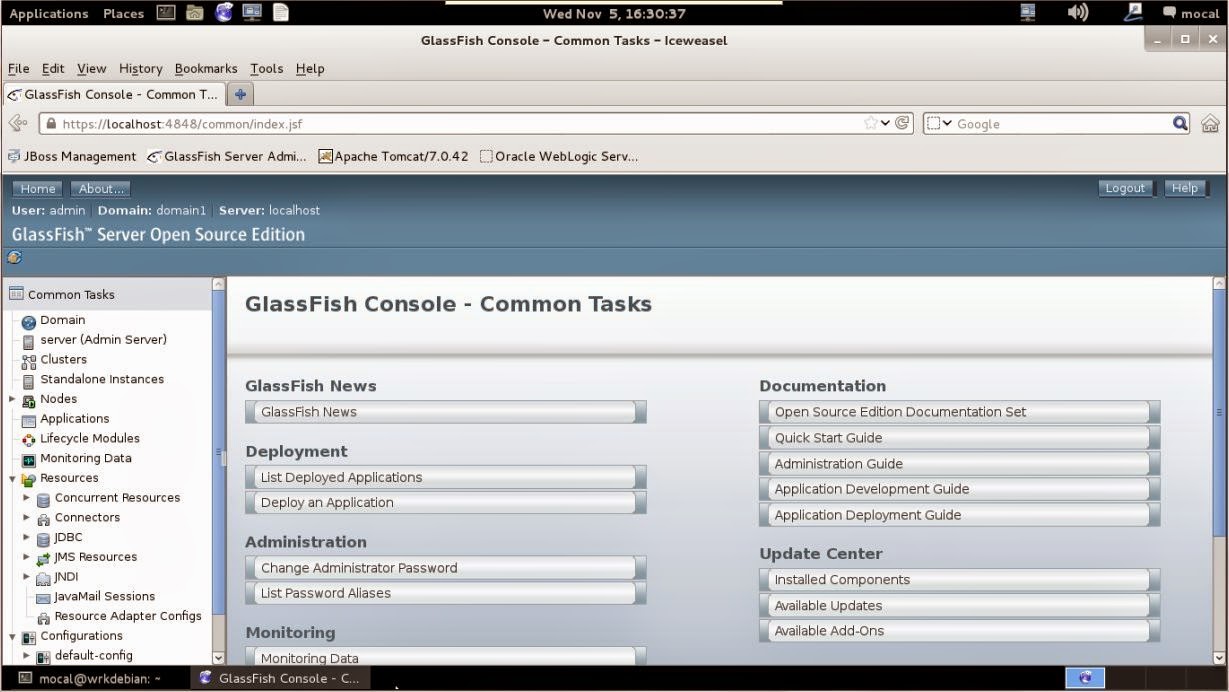1229x692 pixels.
Task: Select the GlassFish Console browser tab
Action: pyautogui.click(x=113, y=94)
